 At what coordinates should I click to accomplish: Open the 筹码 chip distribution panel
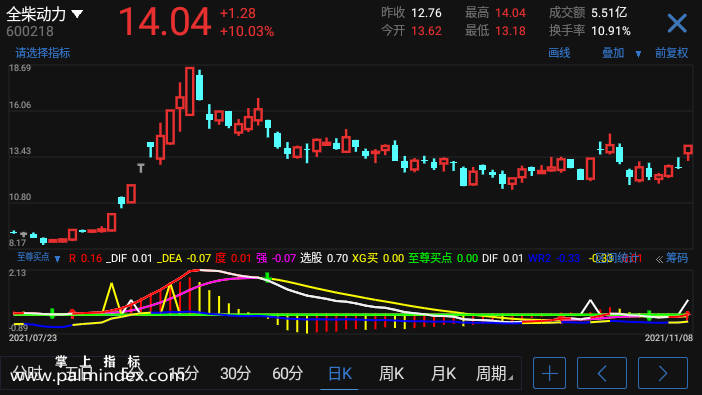click(676, 258)
